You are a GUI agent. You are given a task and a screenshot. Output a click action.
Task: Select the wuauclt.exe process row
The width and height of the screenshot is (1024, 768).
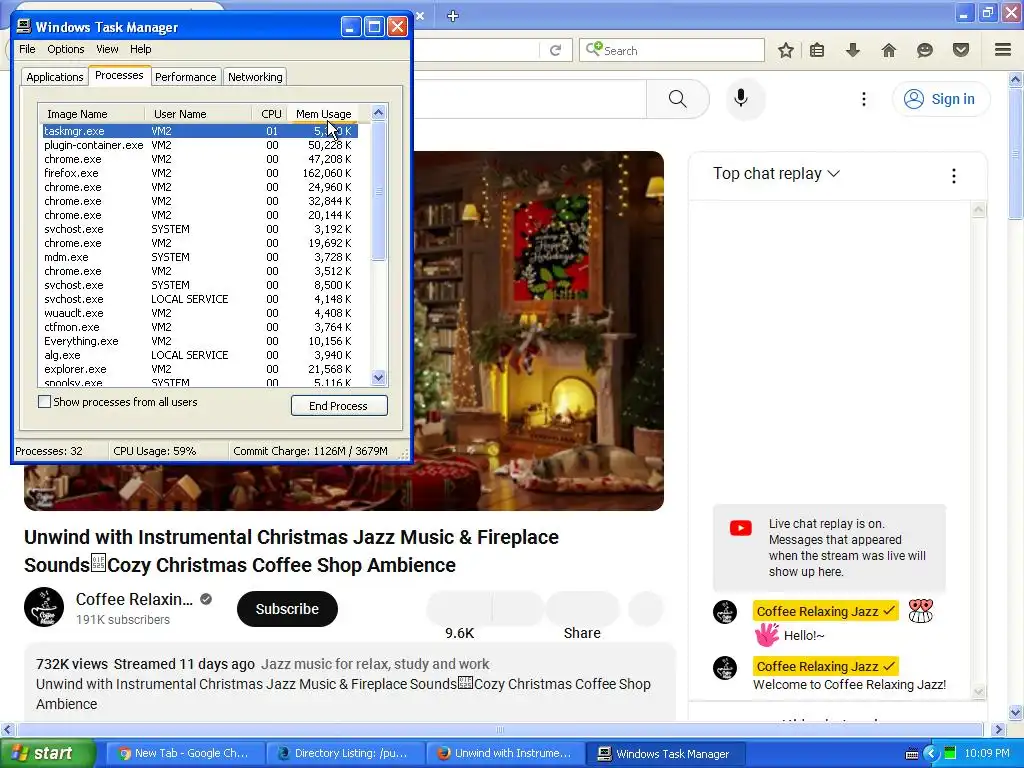click(x=200, y=313)
